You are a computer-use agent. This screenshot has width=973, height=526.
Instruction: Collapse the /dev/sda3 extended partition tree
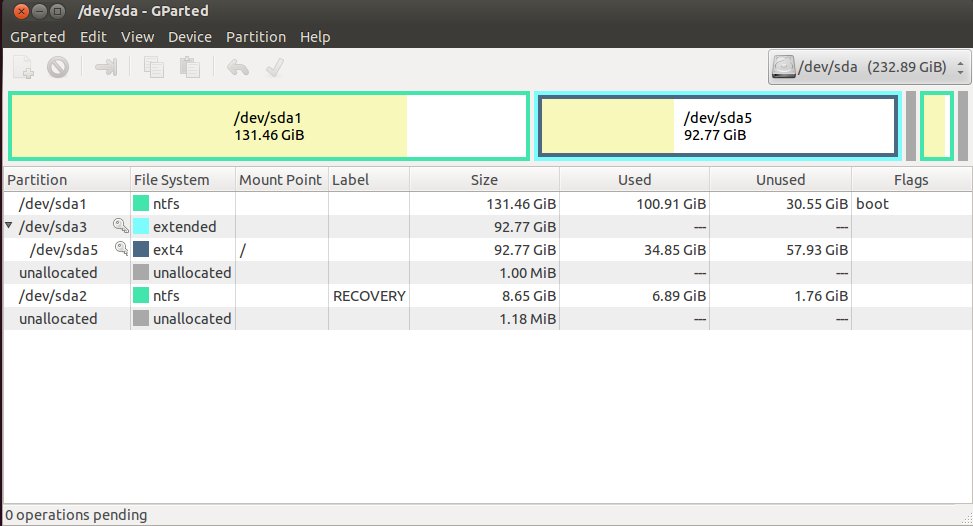9,226
